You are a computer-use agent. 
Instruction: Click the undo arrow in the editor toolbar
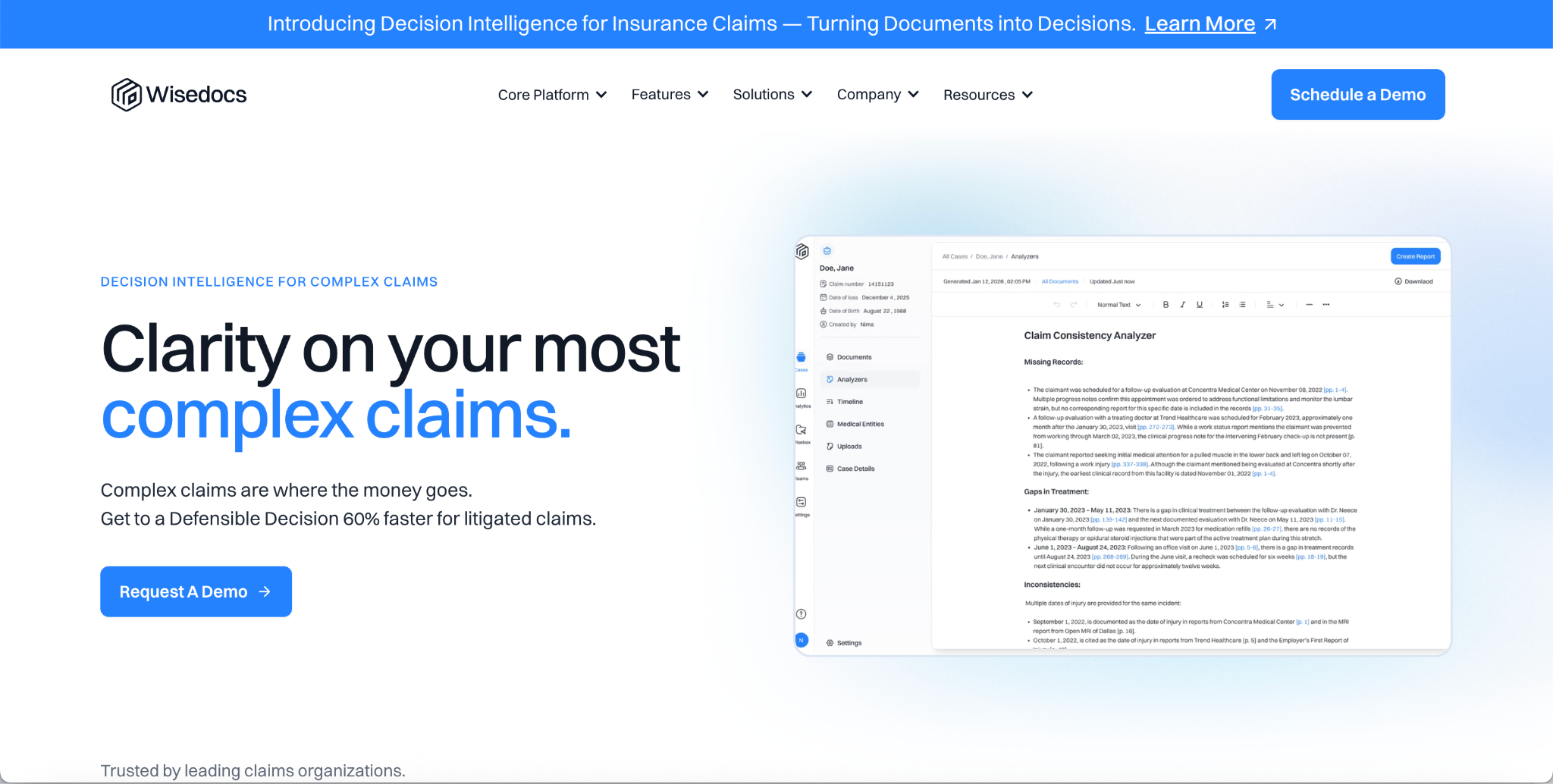coord(1057,305)
